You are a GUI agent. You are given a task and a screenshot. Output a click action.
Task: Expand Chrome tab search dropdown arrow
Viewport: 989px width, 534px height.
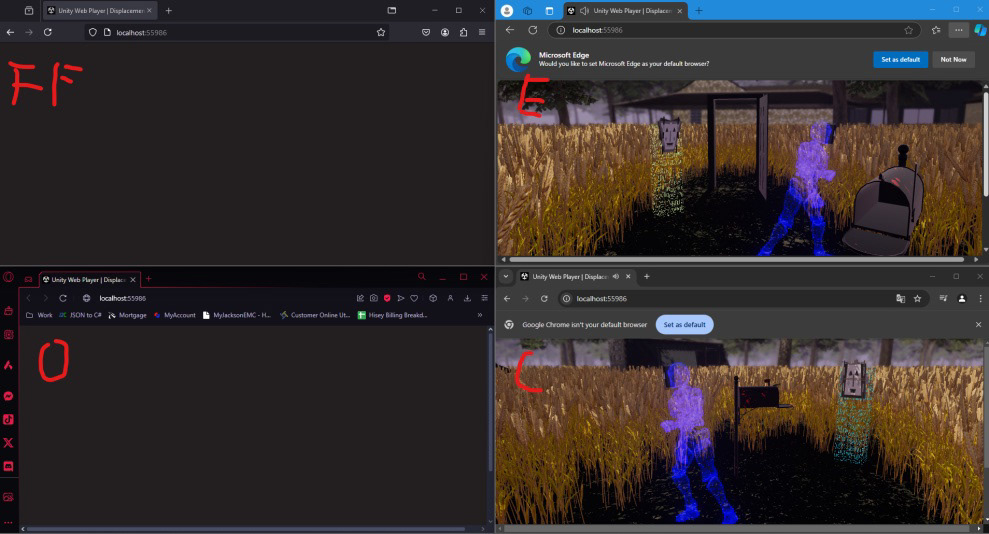pyautogui.click(x=506, y=277)
